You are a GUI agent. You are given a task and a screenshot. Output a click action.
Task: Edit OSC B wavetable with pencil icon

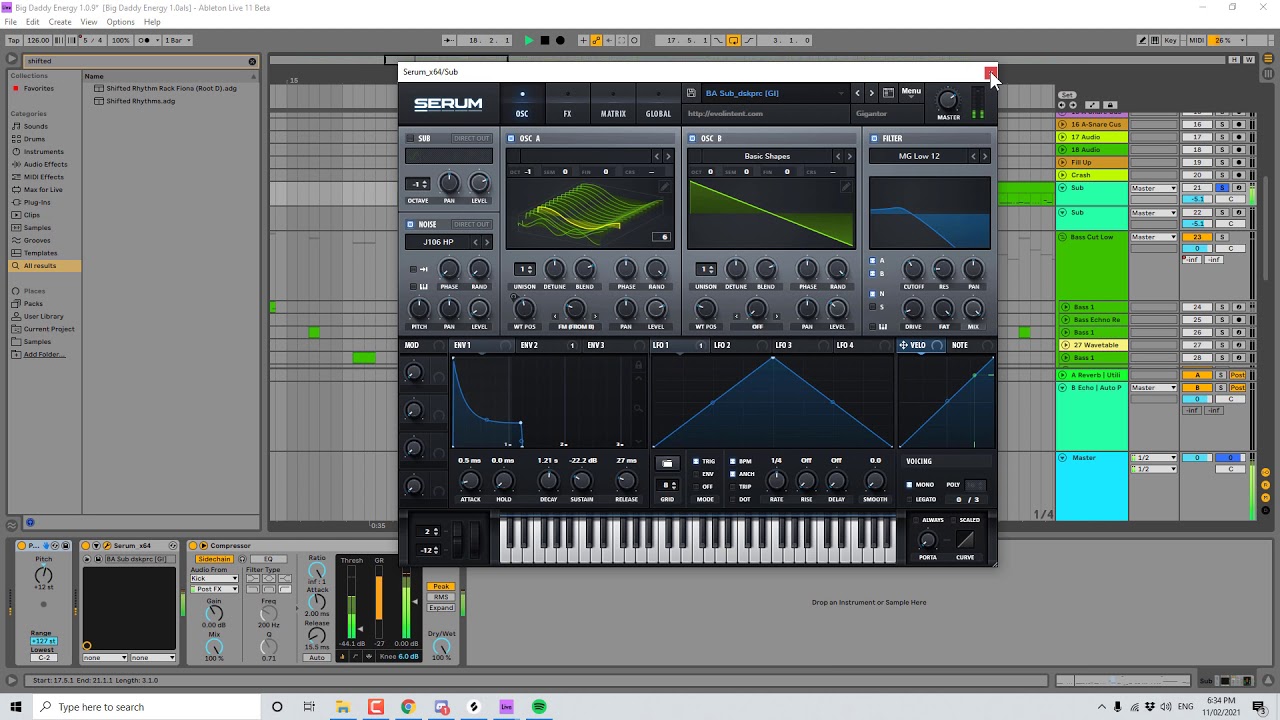(846, 187)
